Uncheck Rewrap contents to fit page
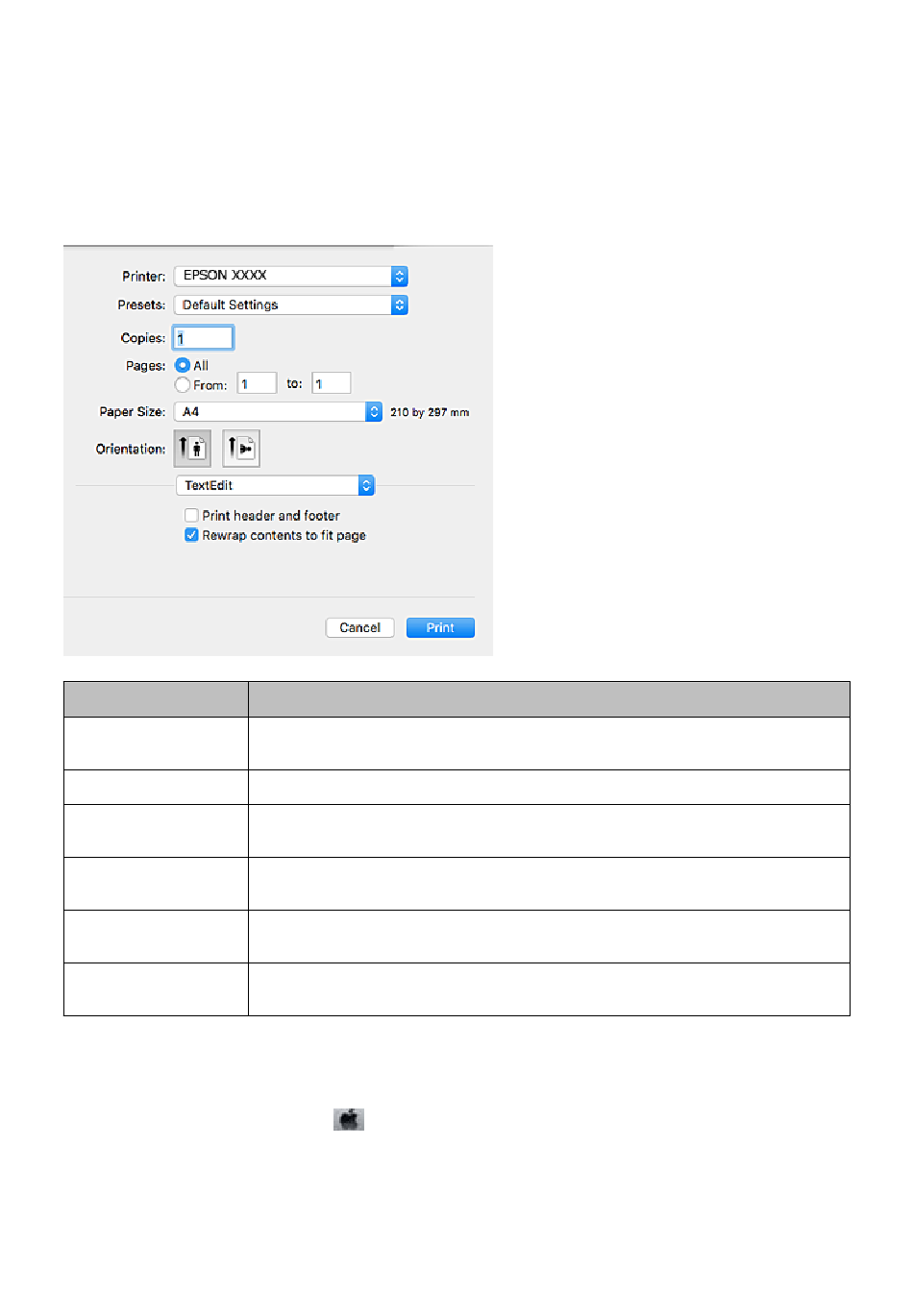This screenshot has width=913, height=1316. 191,536
